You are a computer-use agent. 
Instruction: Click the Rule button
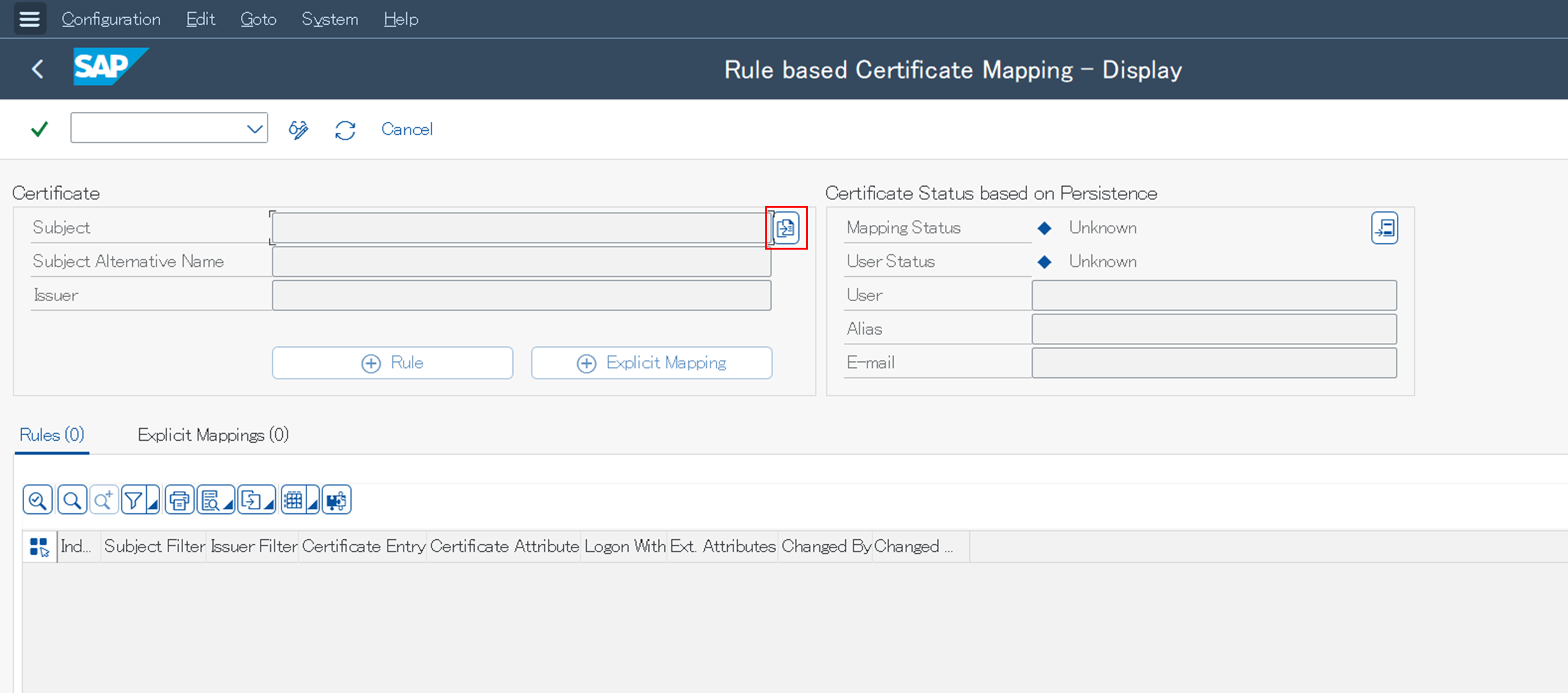tap(392, 363)
